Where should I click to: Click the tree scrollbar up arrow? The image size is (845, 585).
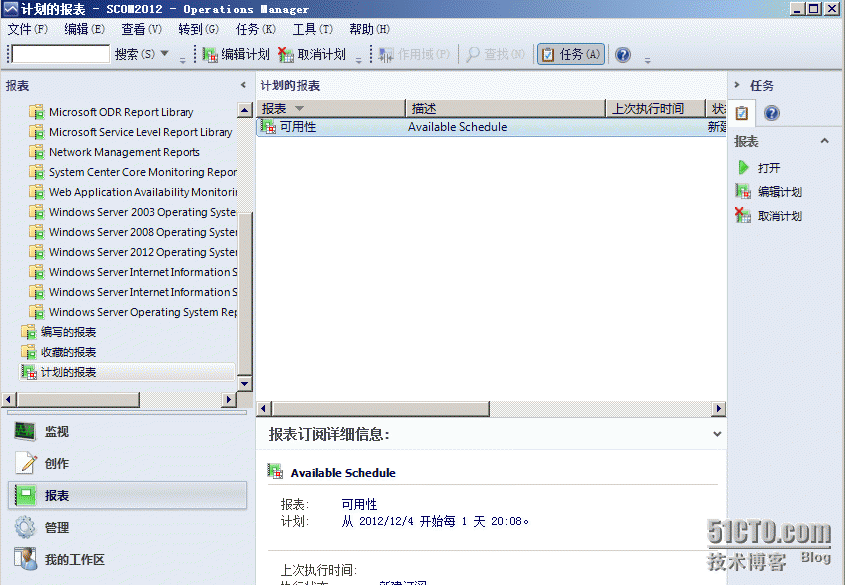(x=245, y=110)
